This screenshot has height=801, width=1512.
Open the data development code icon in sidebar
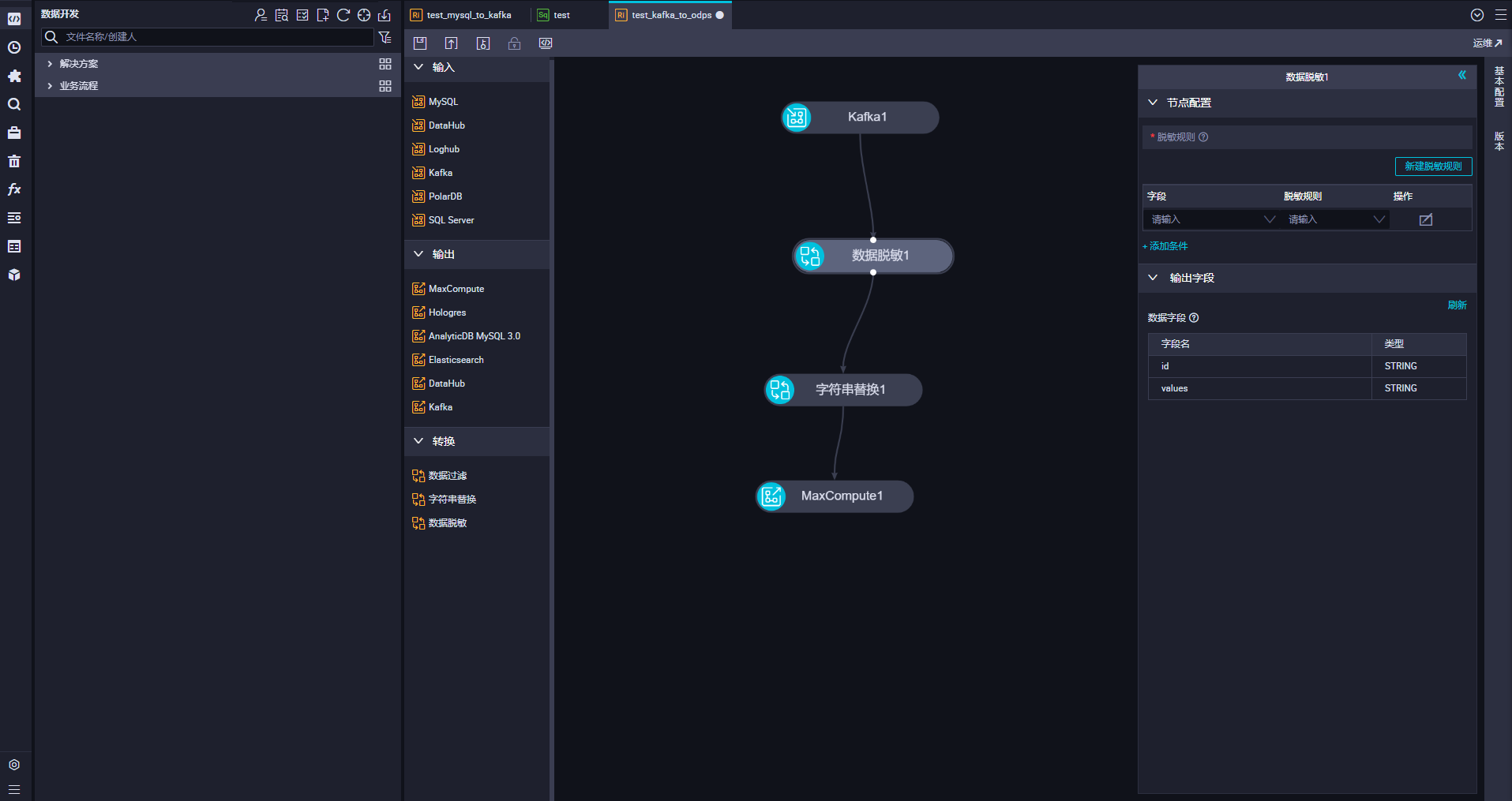pos(14,18)
